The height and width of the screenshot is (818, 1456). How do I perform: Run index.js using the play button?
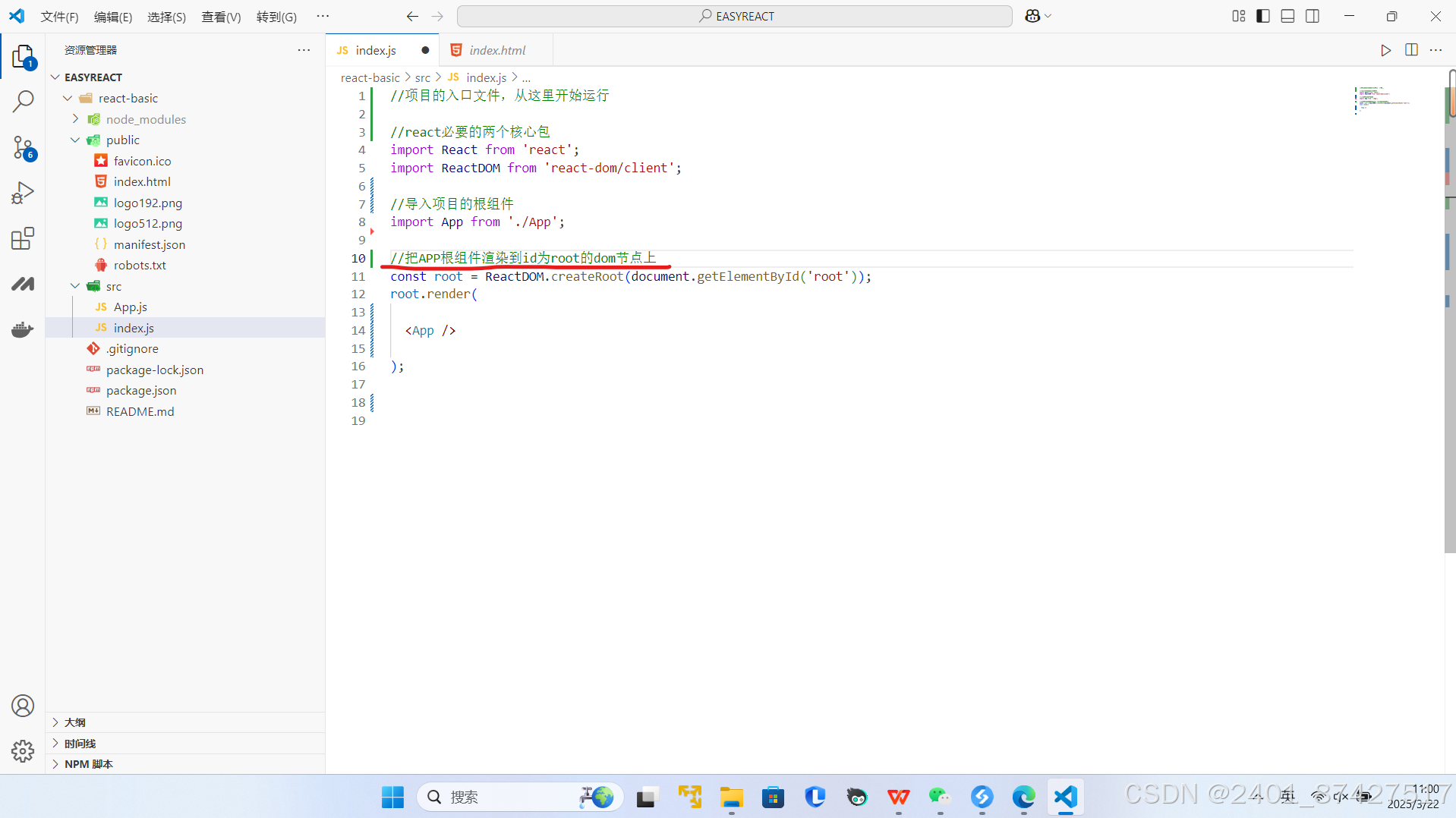[1385, 50]
